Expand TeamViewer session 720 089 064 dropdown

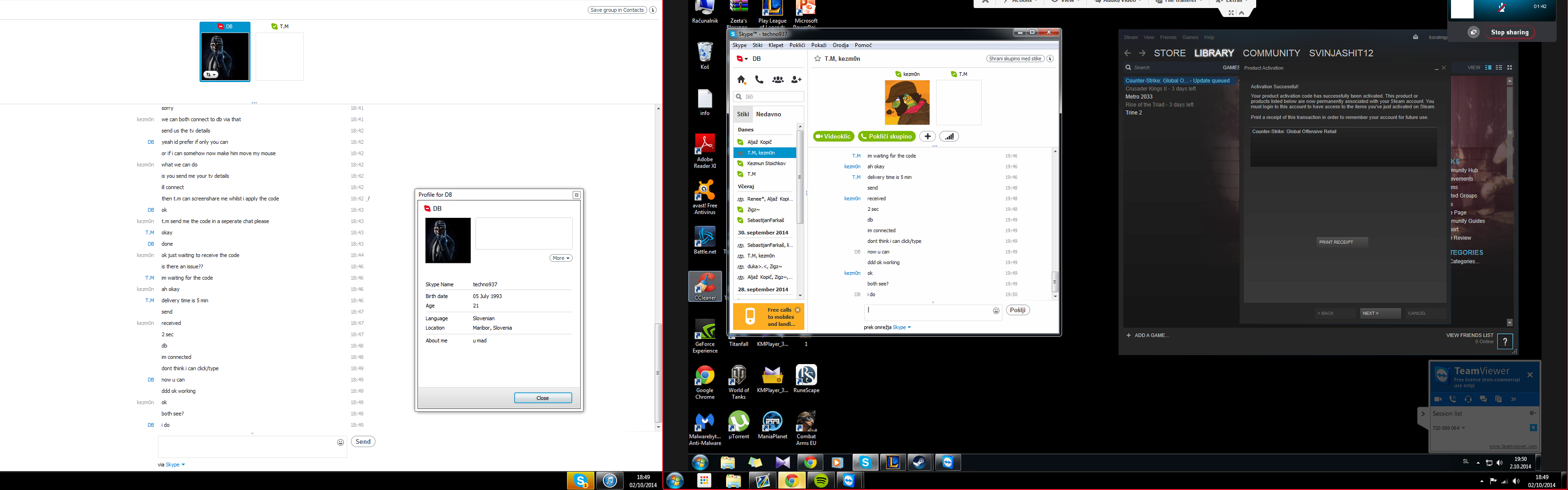[x=1463, y=428]
